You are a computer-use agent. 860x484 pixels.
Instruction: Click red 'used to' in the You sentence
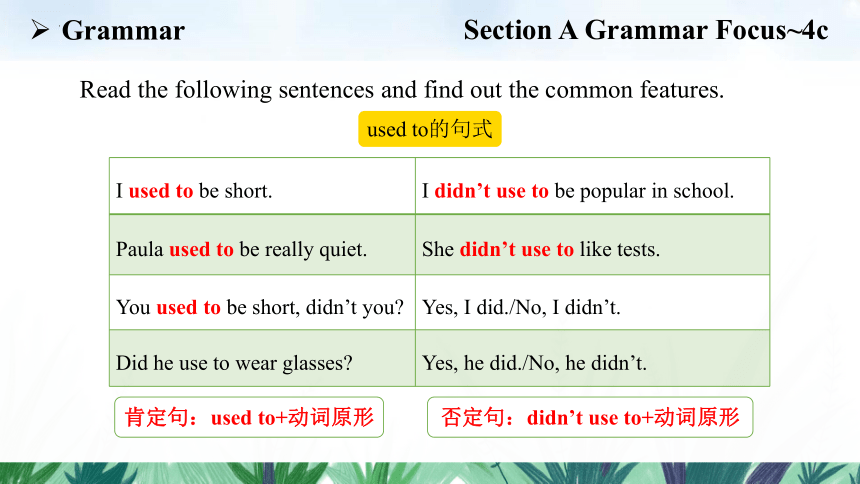[x=188, y=307]
